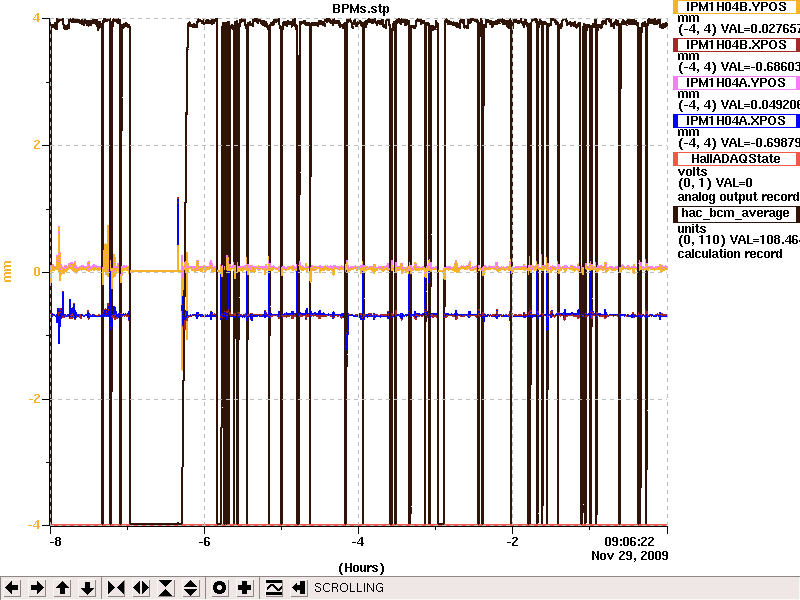Zoom out on time axis (outward triangles)
Viewport: 800px width, 600px height.
(141, 588)
